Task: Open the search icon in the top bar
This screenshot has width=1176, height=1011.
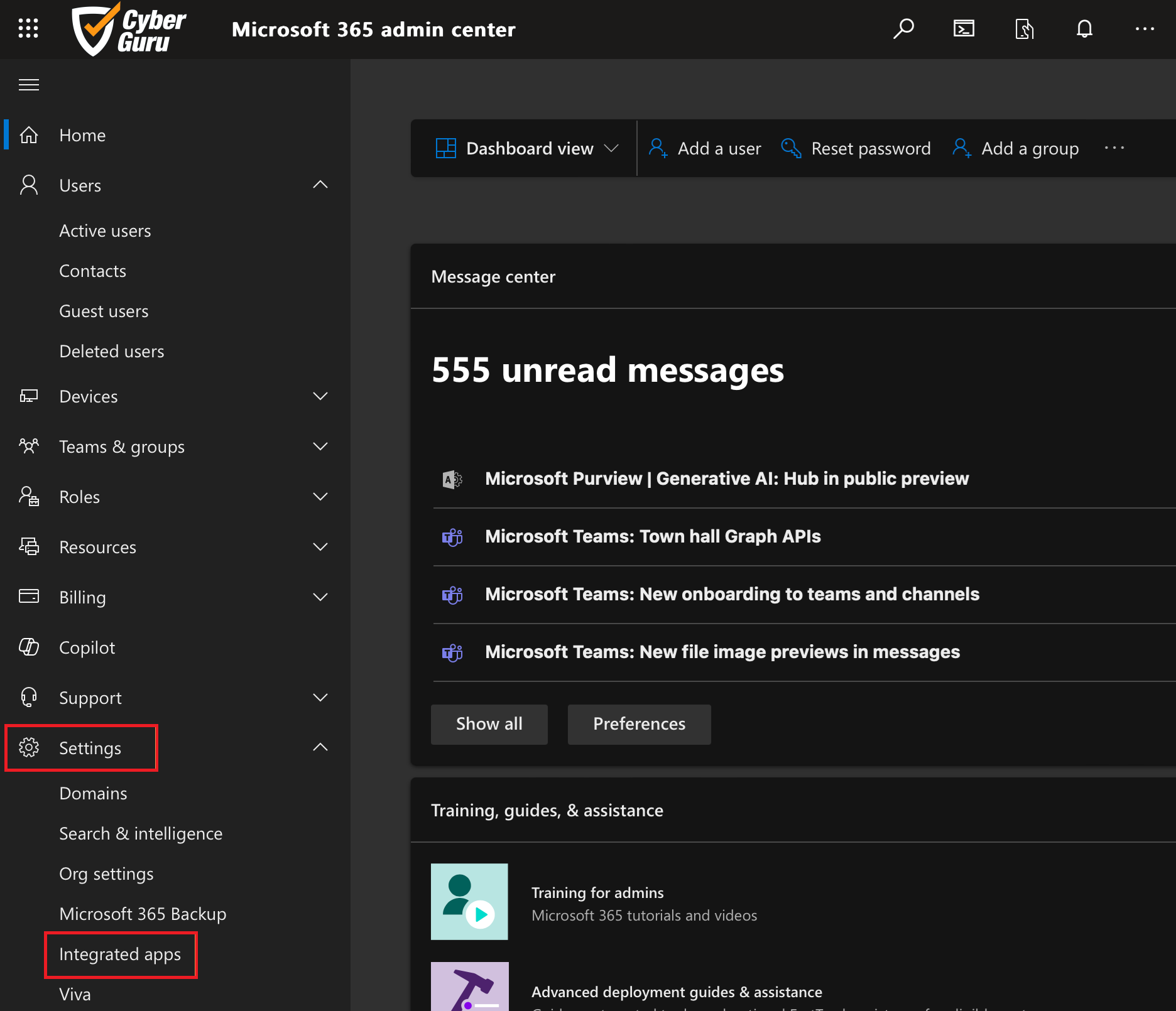Action: pos(903,28)
